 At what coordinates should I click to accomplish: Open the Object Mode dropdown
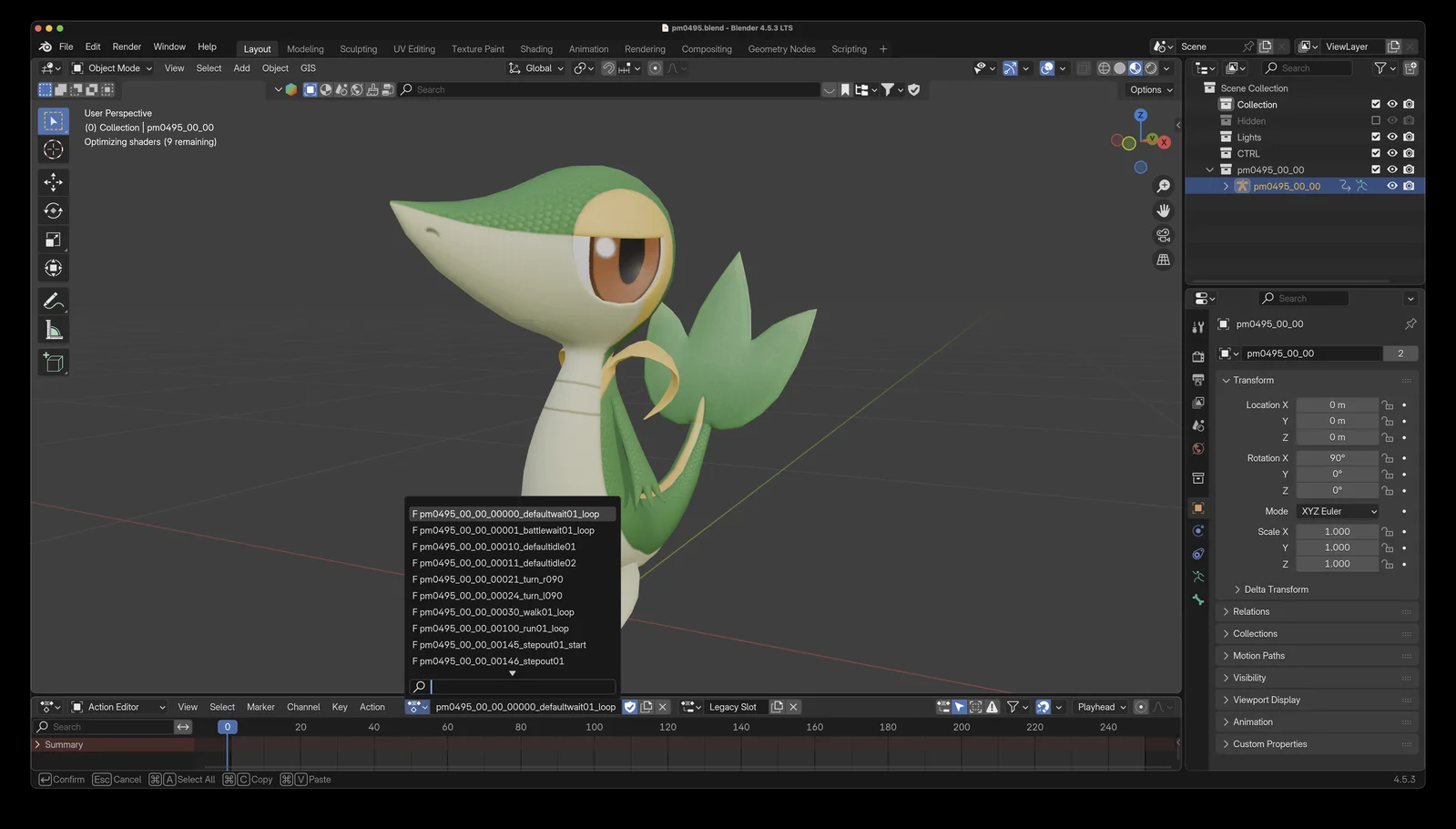click(x=112, y=68)
